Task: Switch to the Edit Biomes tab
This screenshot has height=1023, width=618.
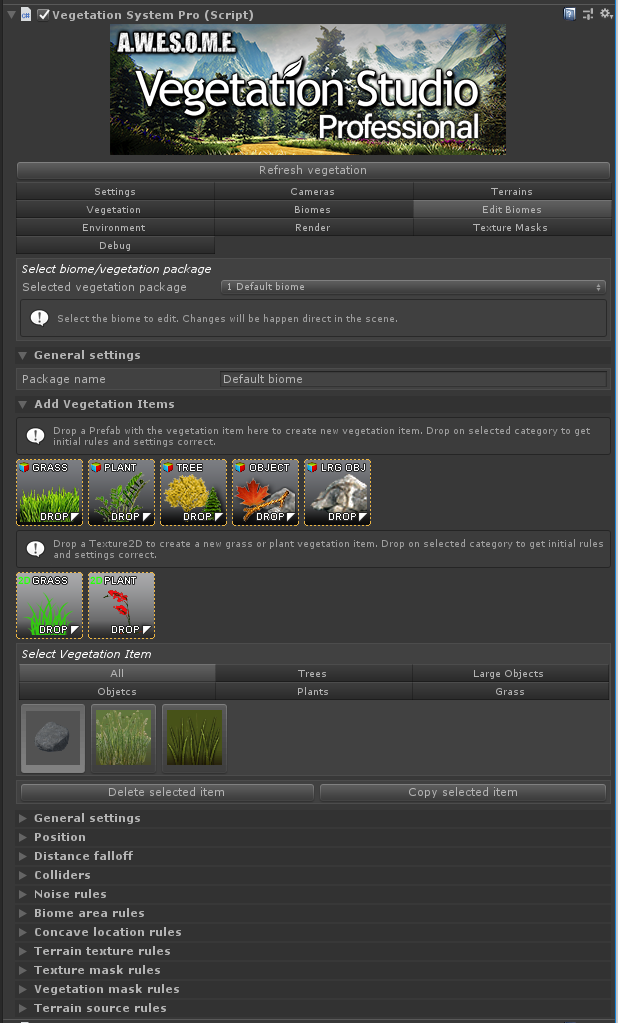Action: [512, 209]
